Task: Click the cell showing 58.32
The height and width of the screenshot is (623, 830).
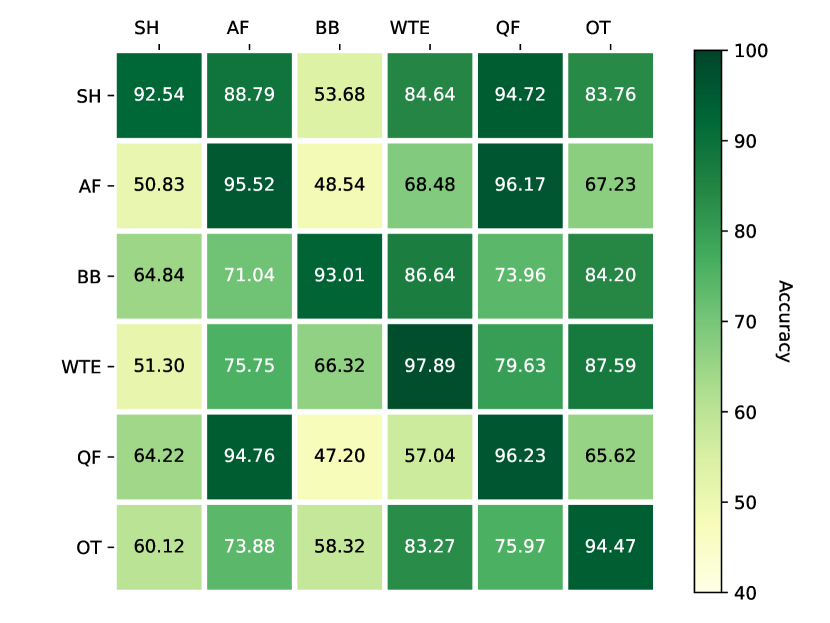Action: 339,547
